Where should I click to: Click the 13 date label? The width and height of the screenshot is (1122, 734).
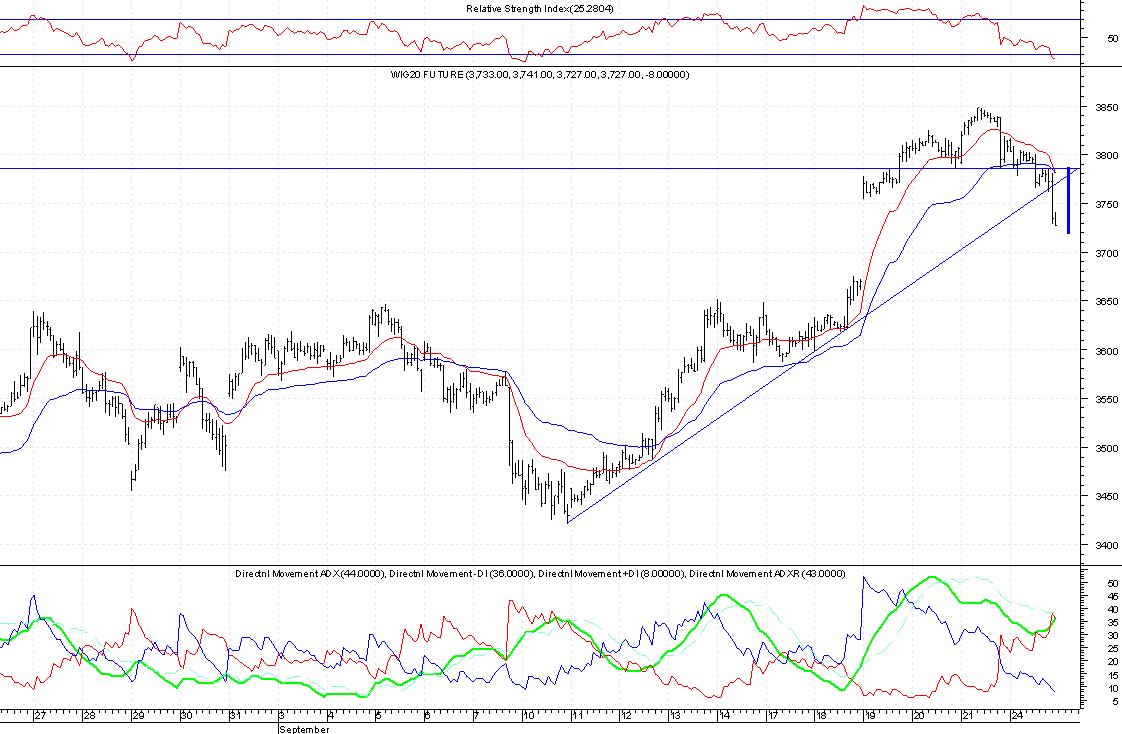coord(675,715)
